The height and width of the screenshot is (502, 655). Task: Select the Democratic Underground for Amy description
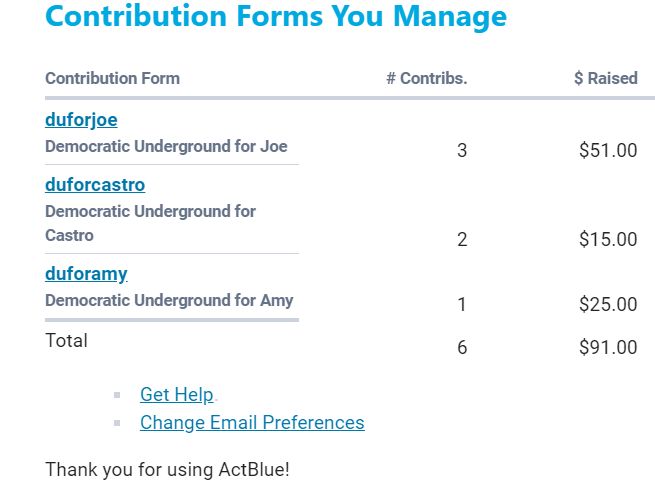tap(169, 301)
